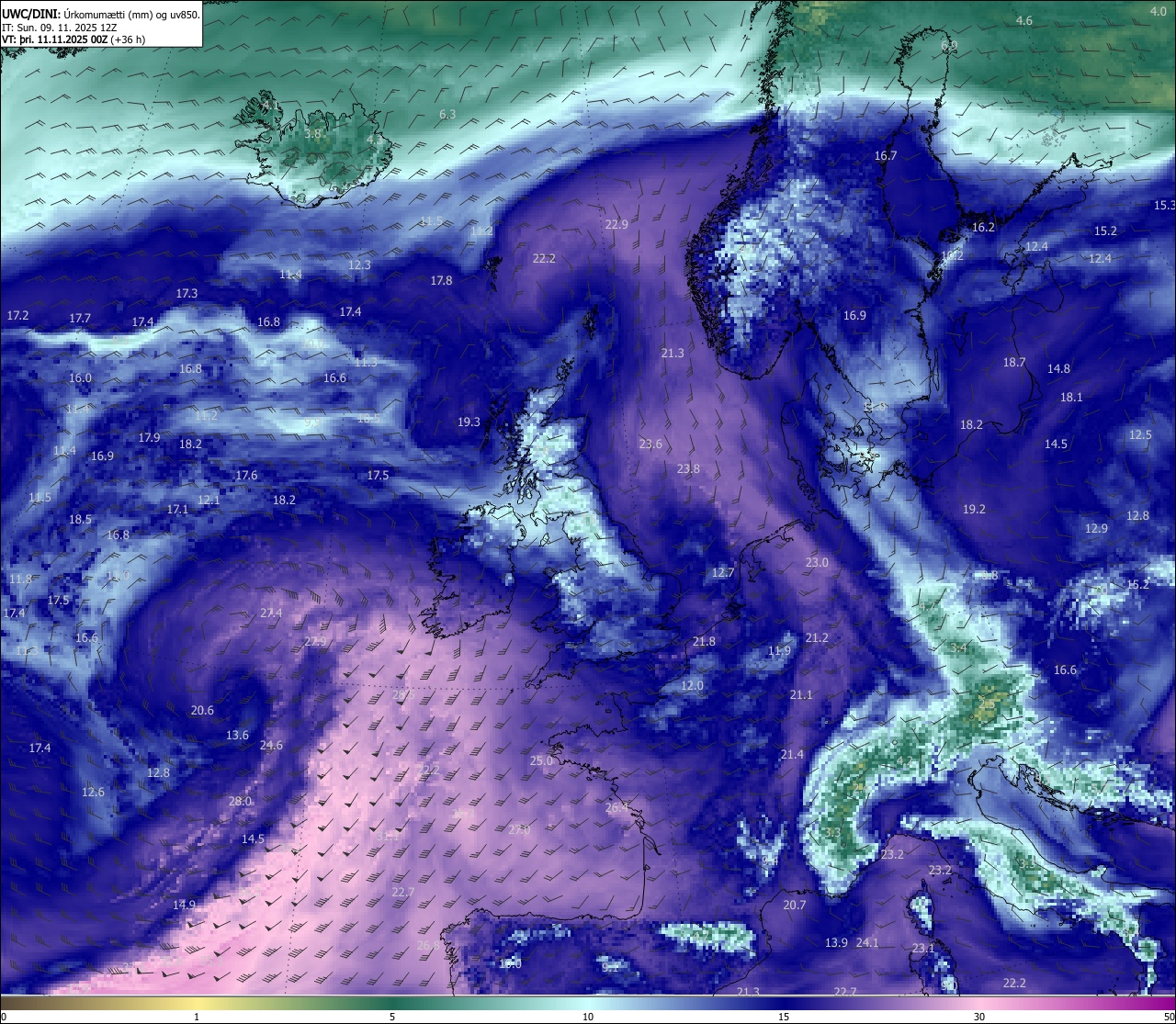1176x1024 pixels.
Task: Select the 26.4 value label
Action: (616, 808)
